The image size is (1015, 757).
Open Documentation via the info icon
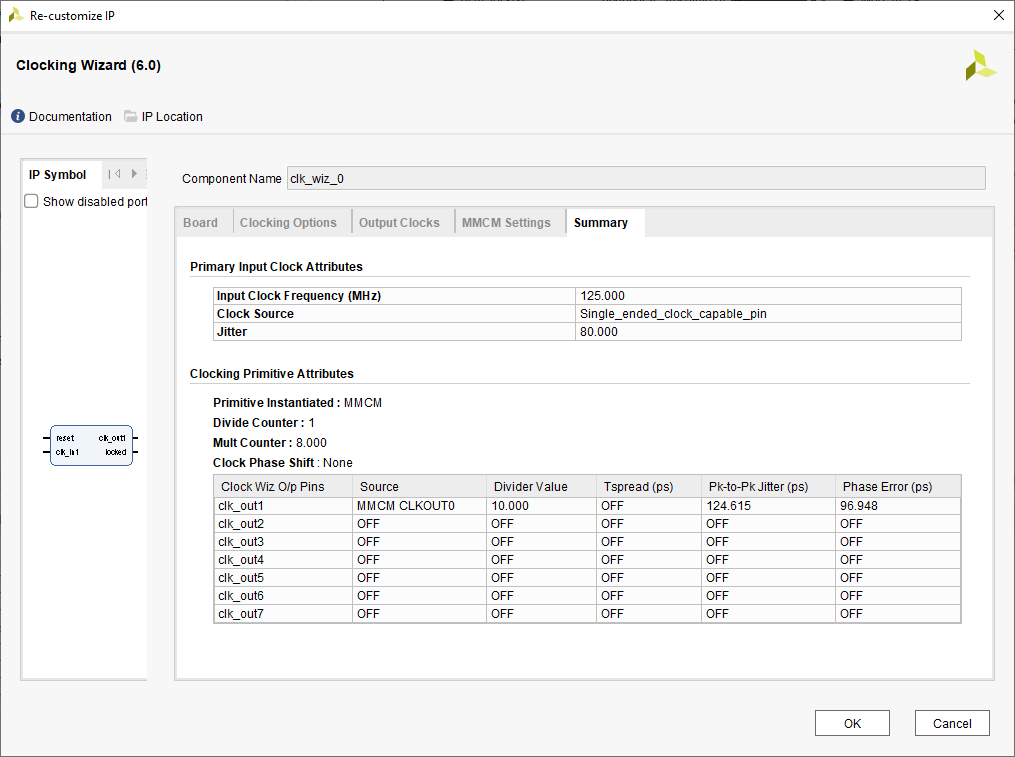(x=17, y=116)
